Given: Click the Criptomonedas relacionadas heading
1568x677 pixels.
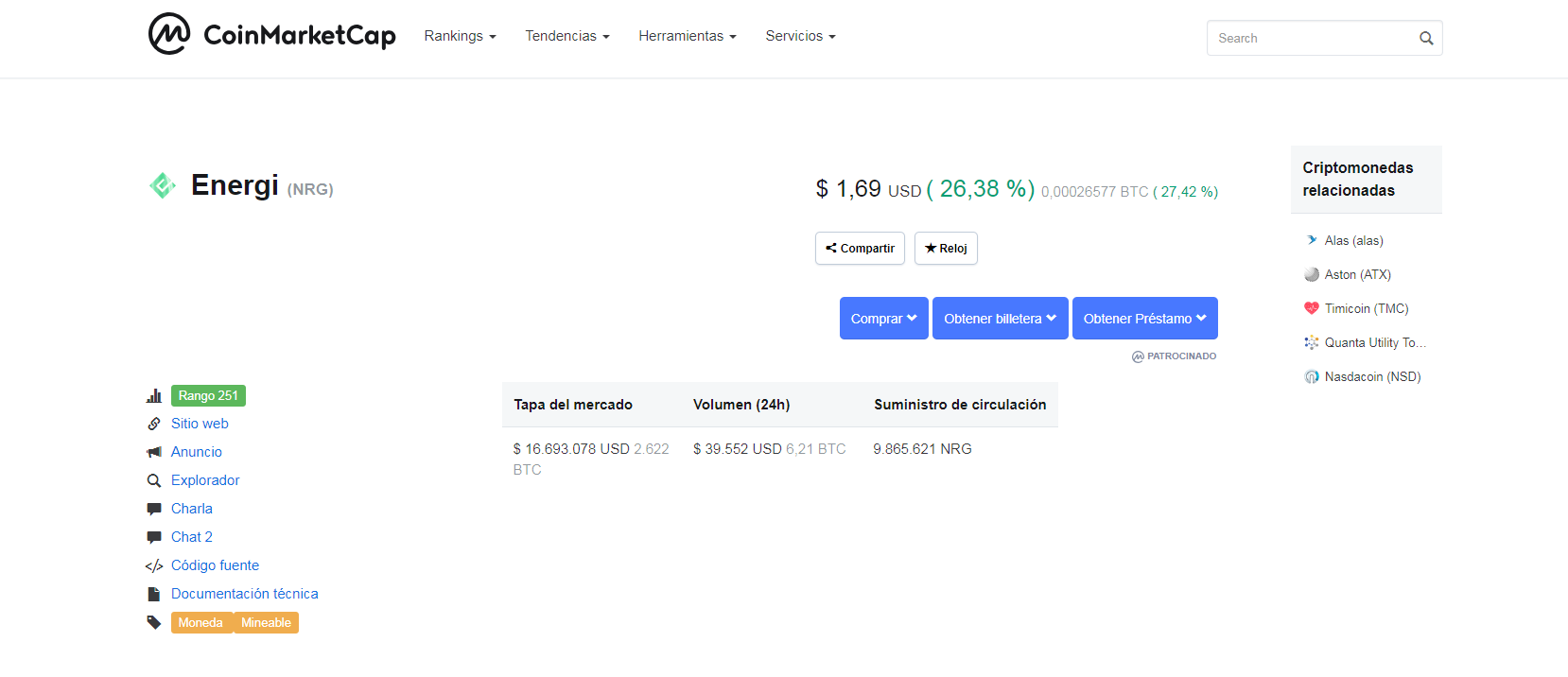Looking at the screenshot, I should pos(1358,179).
